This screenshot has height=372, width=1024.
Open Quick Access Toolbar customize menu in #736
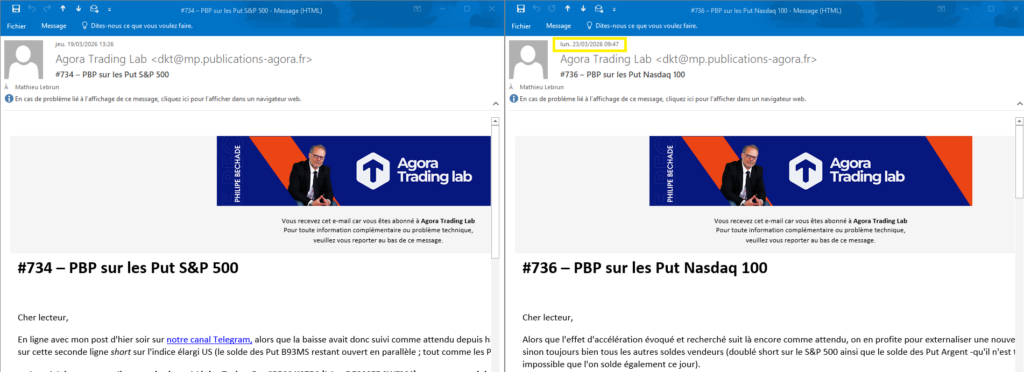coord(614,9)
